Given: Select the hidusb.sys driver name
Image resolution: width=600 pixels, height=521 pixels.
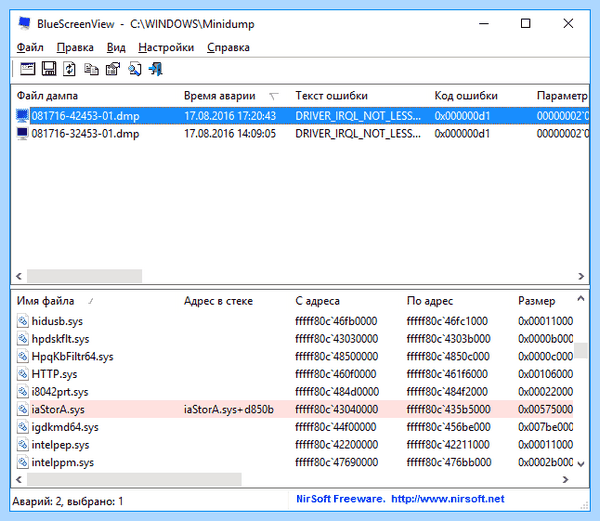Looking at the screenshot, I should click(57, 321).
